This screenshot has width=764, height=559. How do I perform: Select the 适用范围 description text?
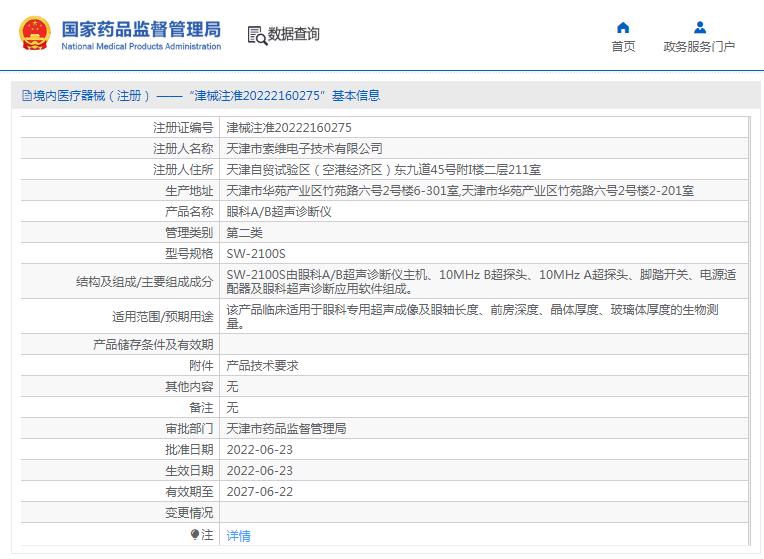[x=472, y=317]
